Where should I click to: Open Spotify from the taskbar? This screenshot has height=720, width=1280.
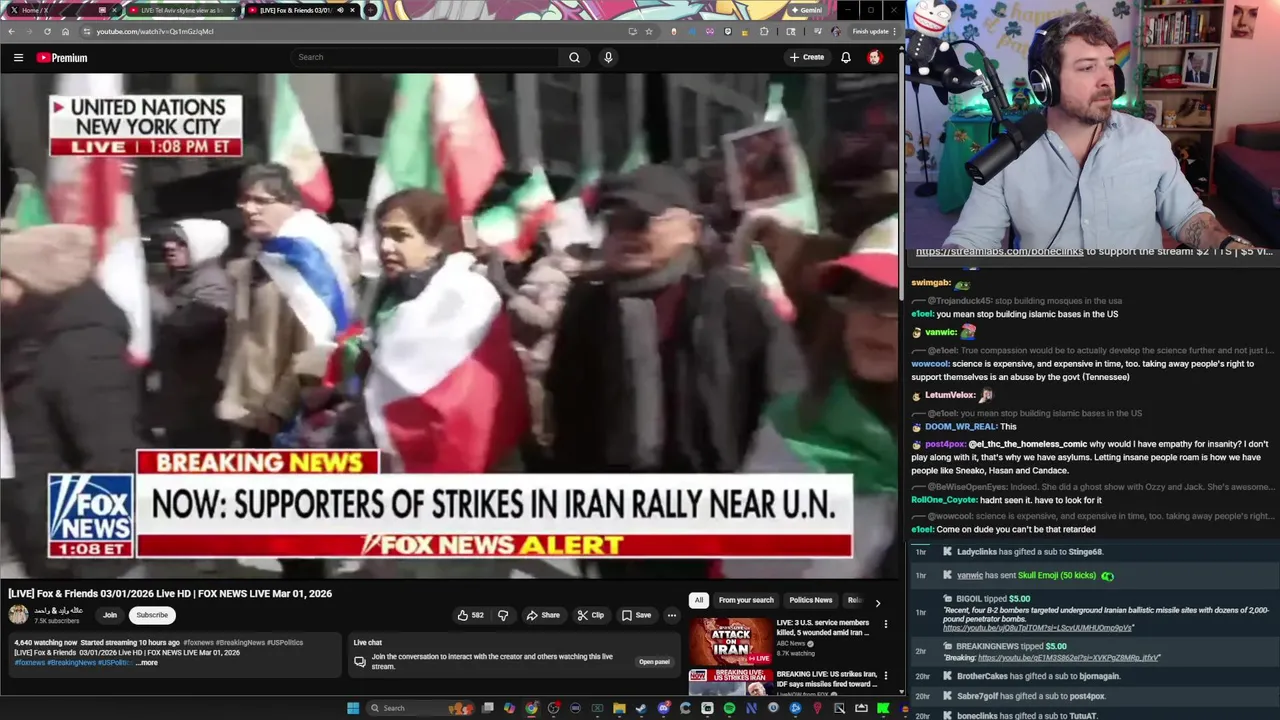point(729,708)
